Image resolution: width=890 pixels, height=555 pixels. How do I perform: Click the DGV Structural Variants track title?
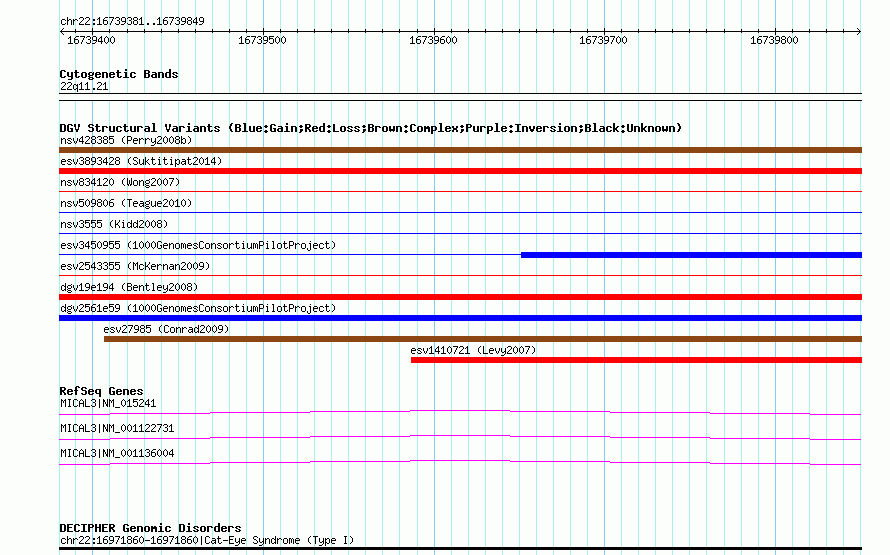click(x=371, y=128)
